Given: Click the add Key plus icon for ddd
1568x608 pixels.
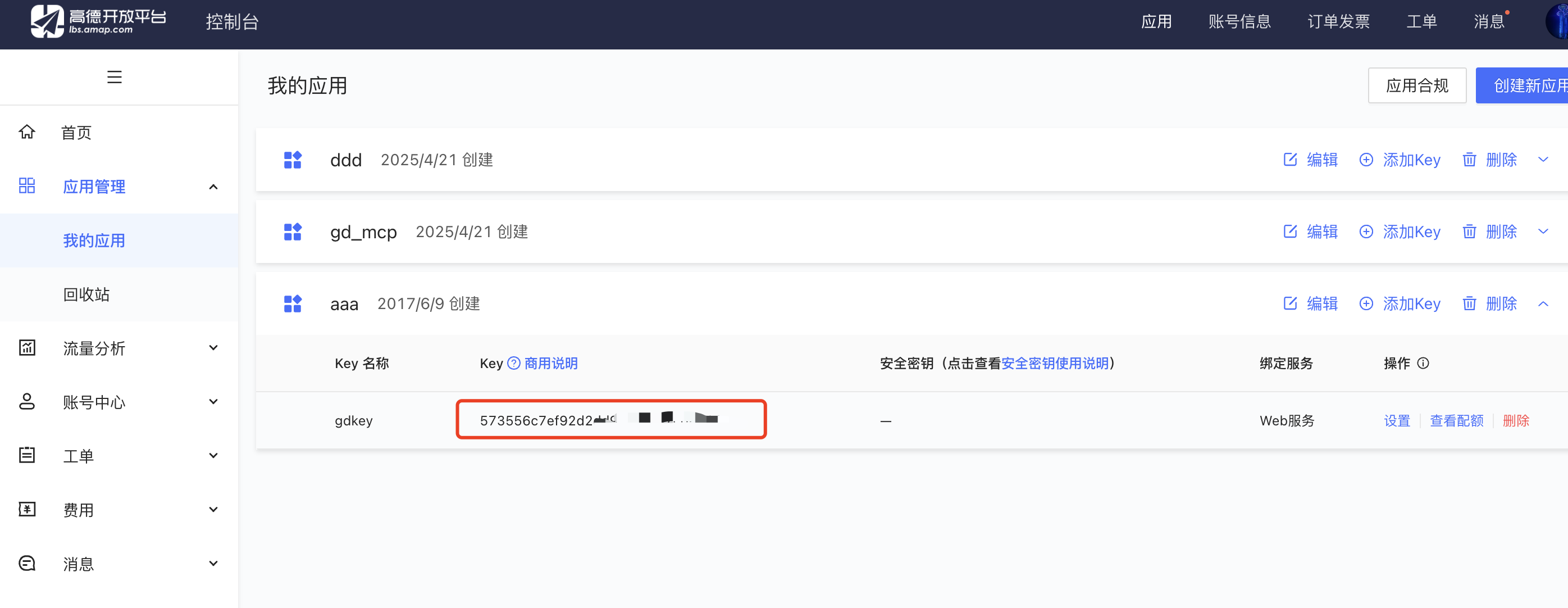Looking at the screenshot, I should point(1366,160).
